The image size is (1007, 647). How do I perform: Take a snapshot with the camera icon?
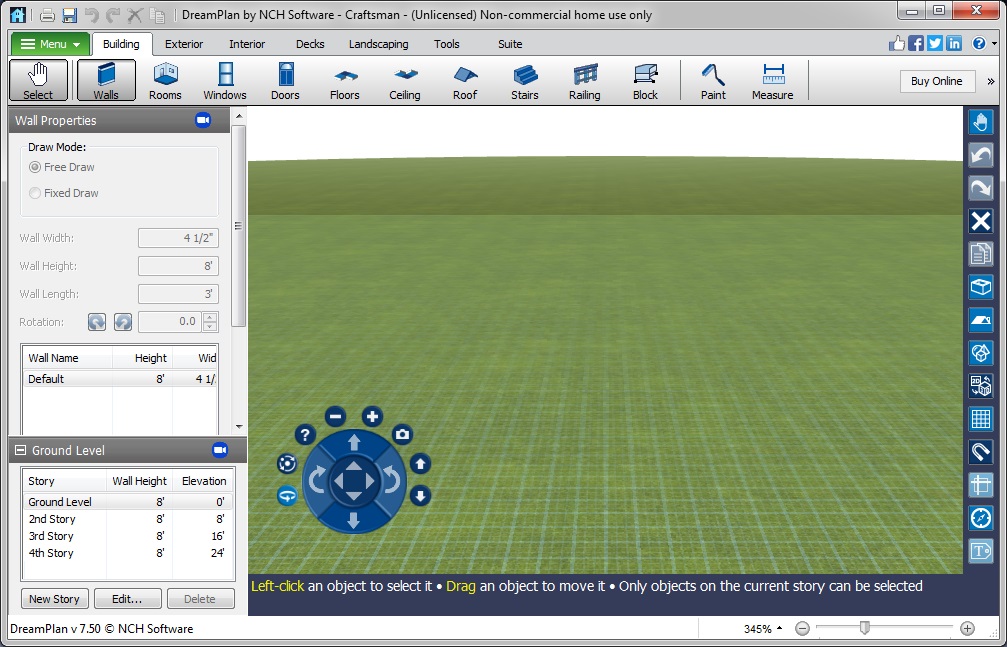click(402, 434)
